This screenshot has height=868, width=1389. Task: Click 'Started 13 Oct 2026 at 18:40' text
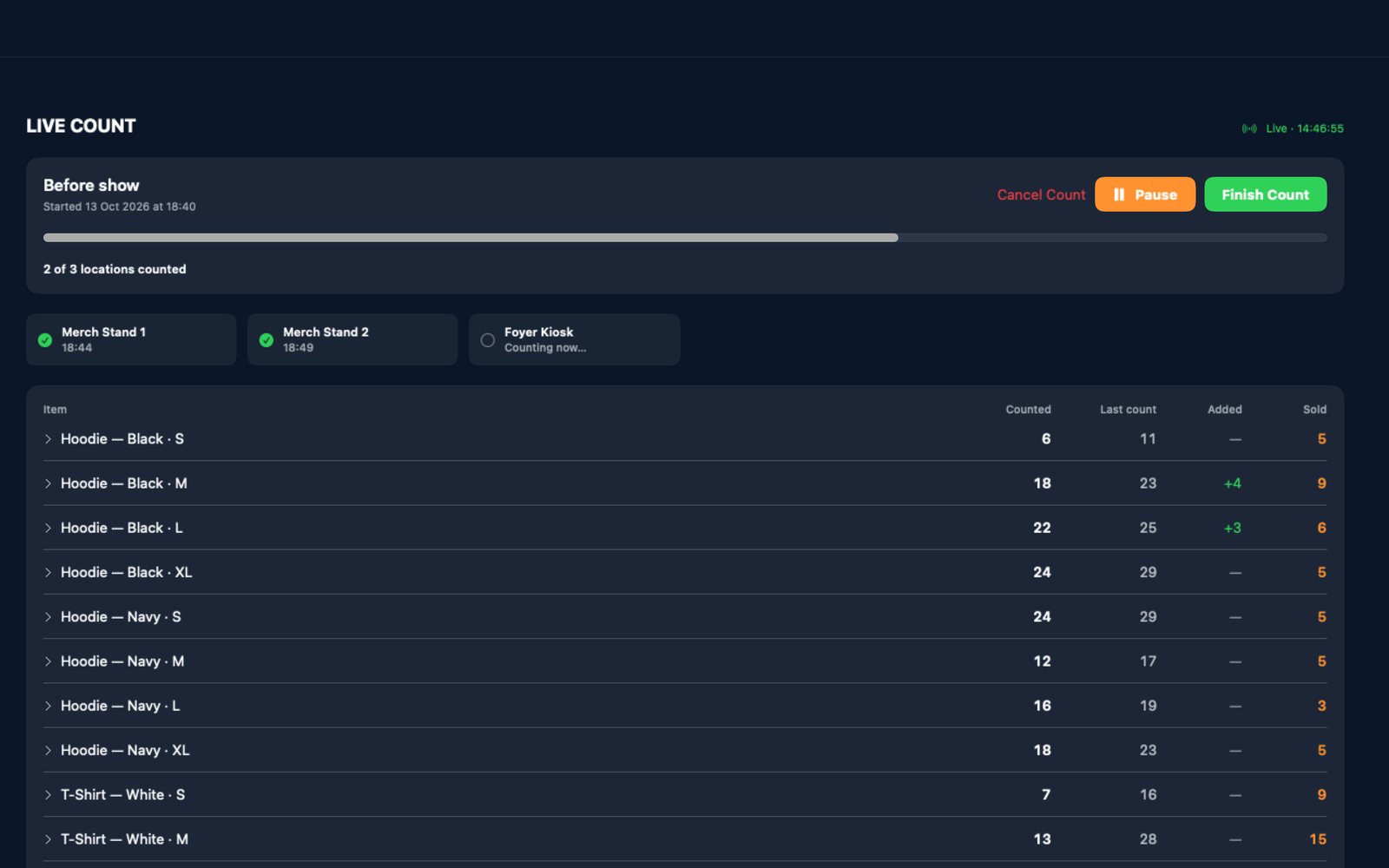tap(120, 207)
